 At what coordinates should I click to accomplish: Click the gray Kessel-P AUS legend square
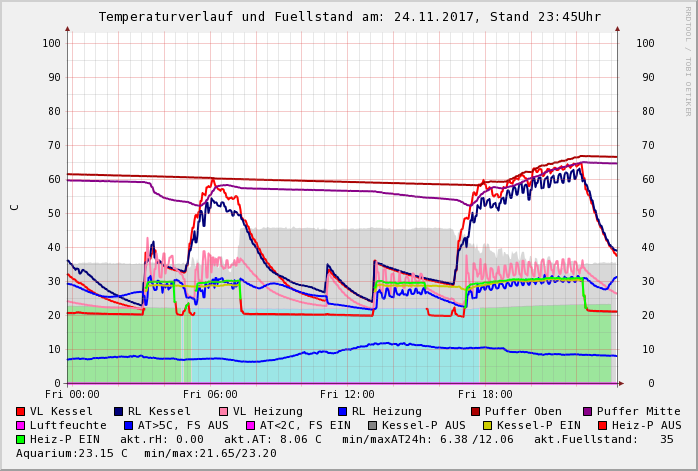(371, 425)
